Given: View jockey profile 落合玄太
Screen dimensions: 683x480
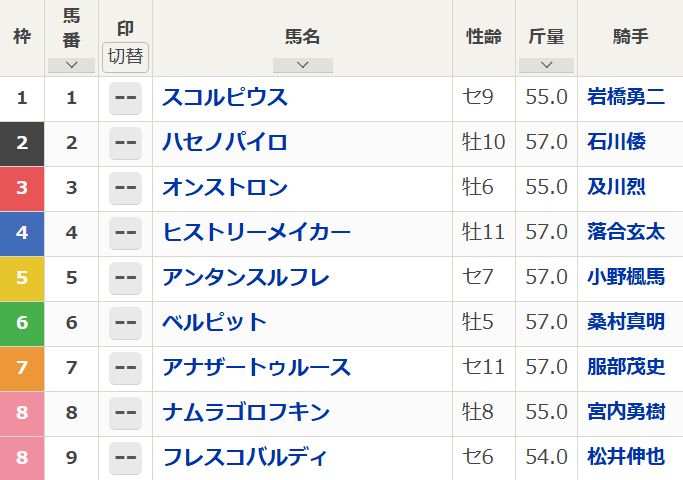Looking at the screenshot, I should click(626, 232).
